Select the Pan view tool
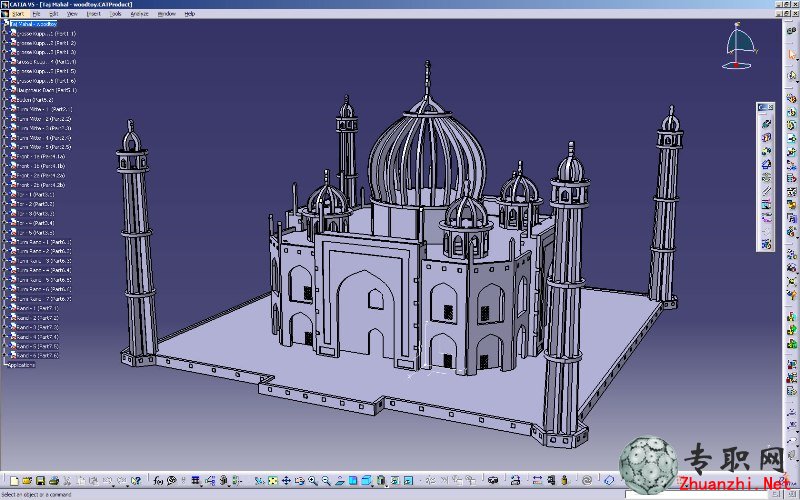 [x=286, y=481]
